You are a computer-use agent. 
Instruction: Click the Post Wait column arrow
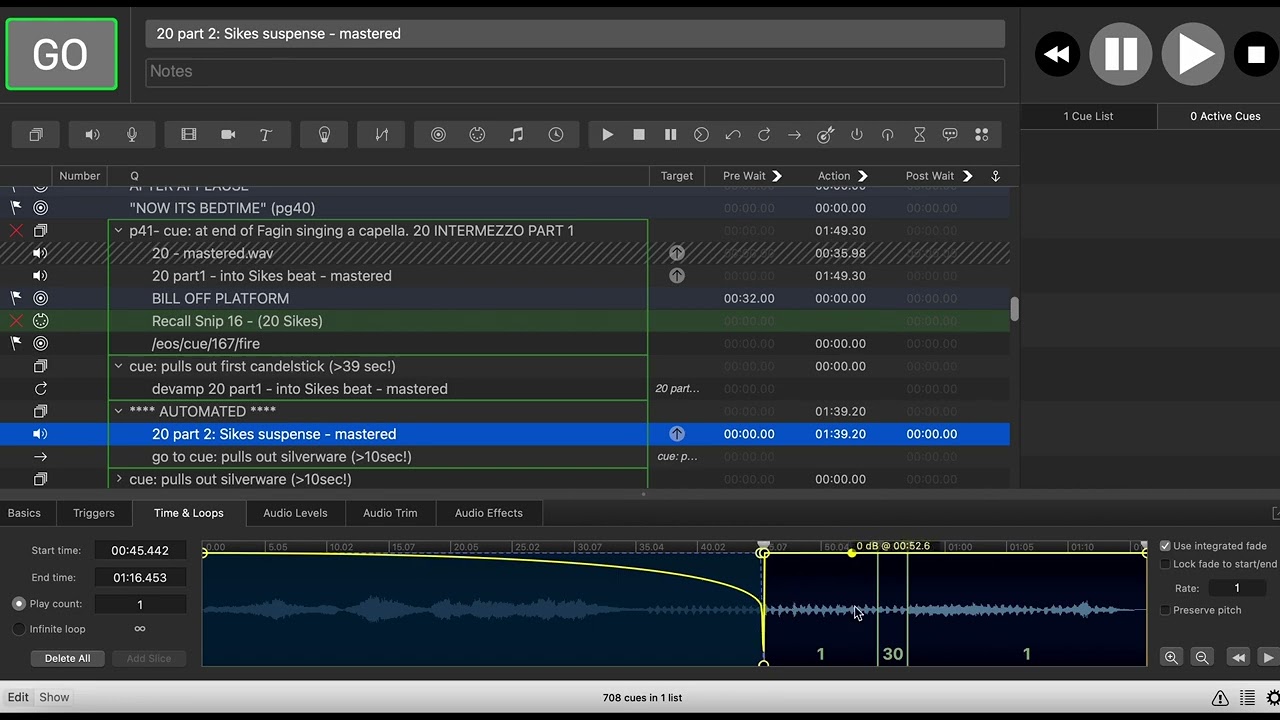pyautogui.click(x=968, y=176)
